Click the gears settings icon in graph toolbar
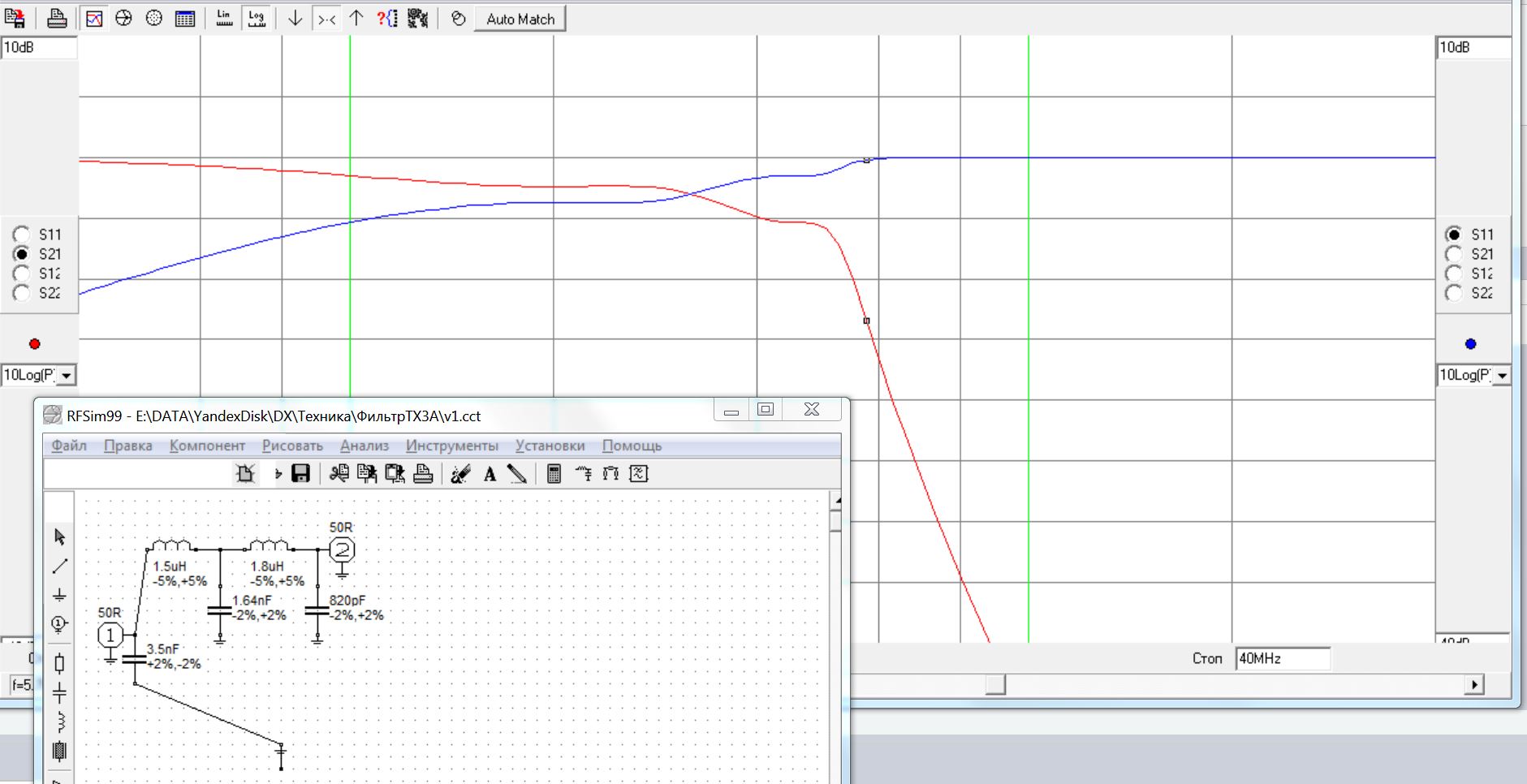Image resolution: width=1527 pixels, height=784 pixels. pos(417,19)
